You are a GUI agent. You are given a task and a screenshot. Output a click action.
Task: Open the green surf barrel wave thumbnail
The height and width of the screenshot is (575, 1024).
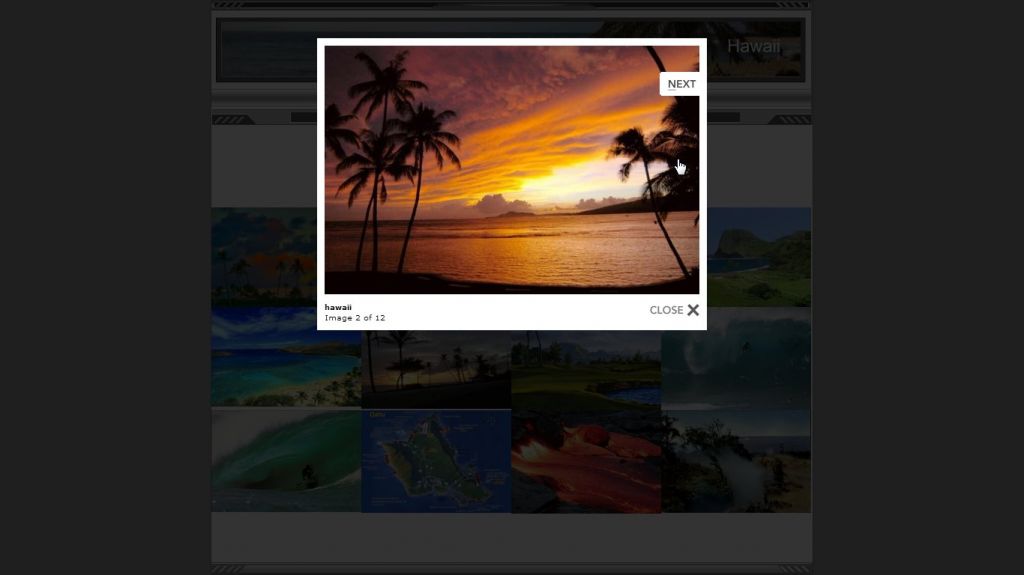point(285,460)
